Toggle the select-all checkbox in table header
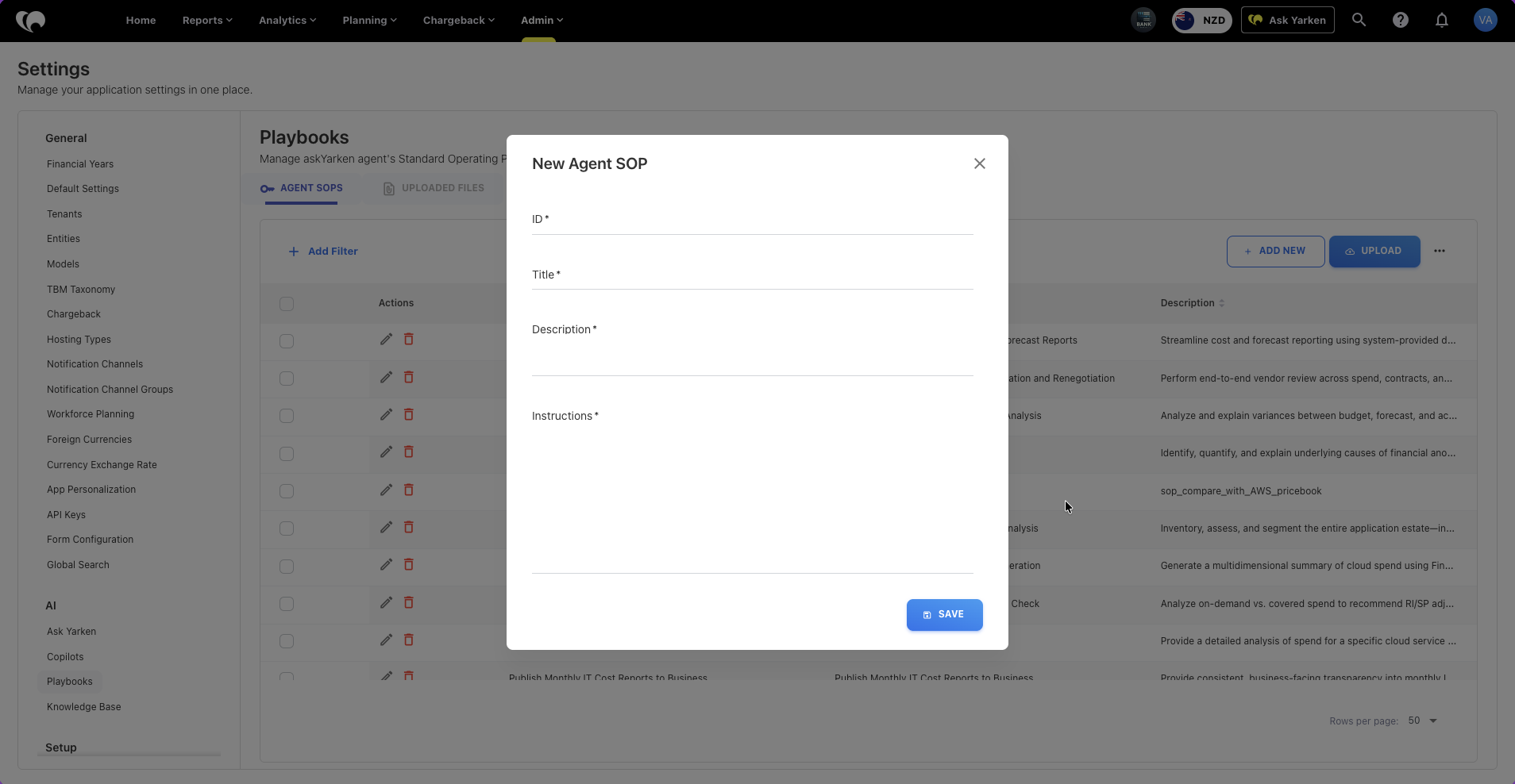The width and height of the screenshot is (1515, 784). (287, 304)
